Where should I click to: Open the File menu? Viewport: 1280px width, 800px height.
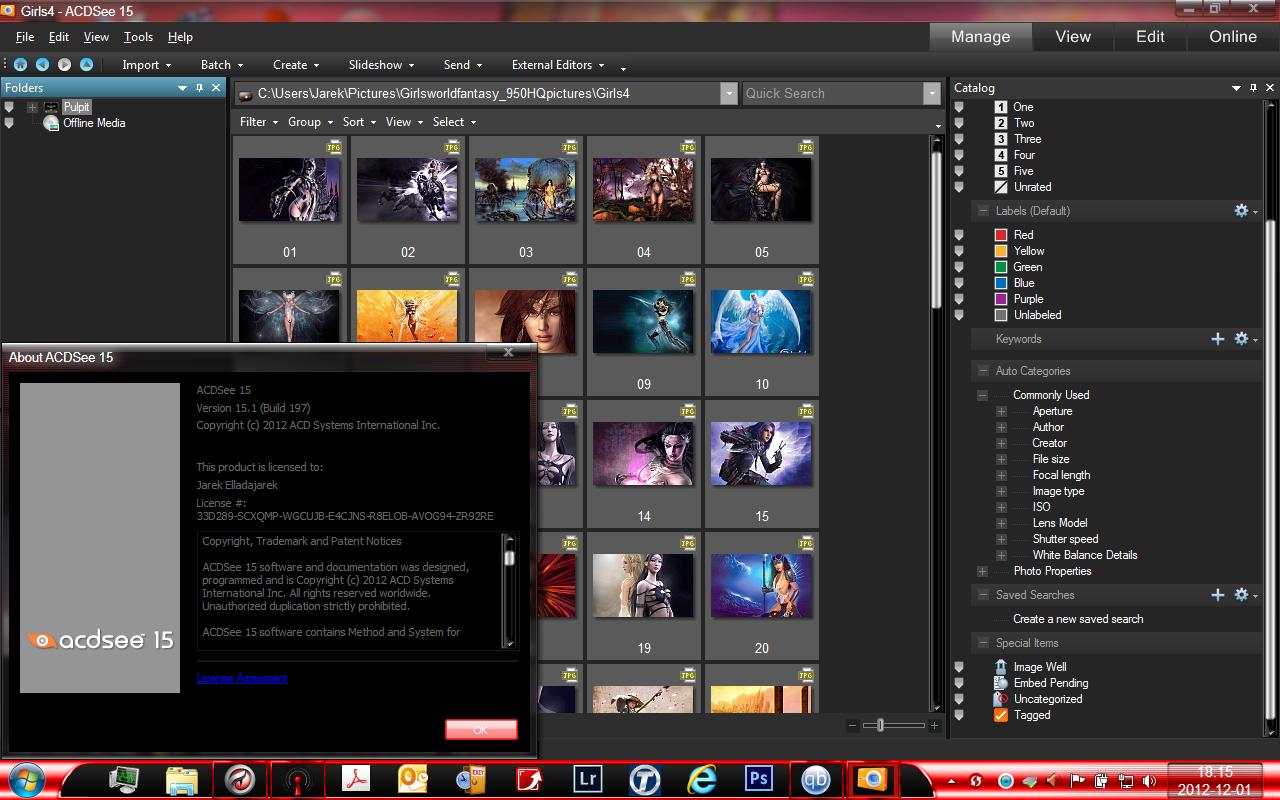[x=25, y=37]
